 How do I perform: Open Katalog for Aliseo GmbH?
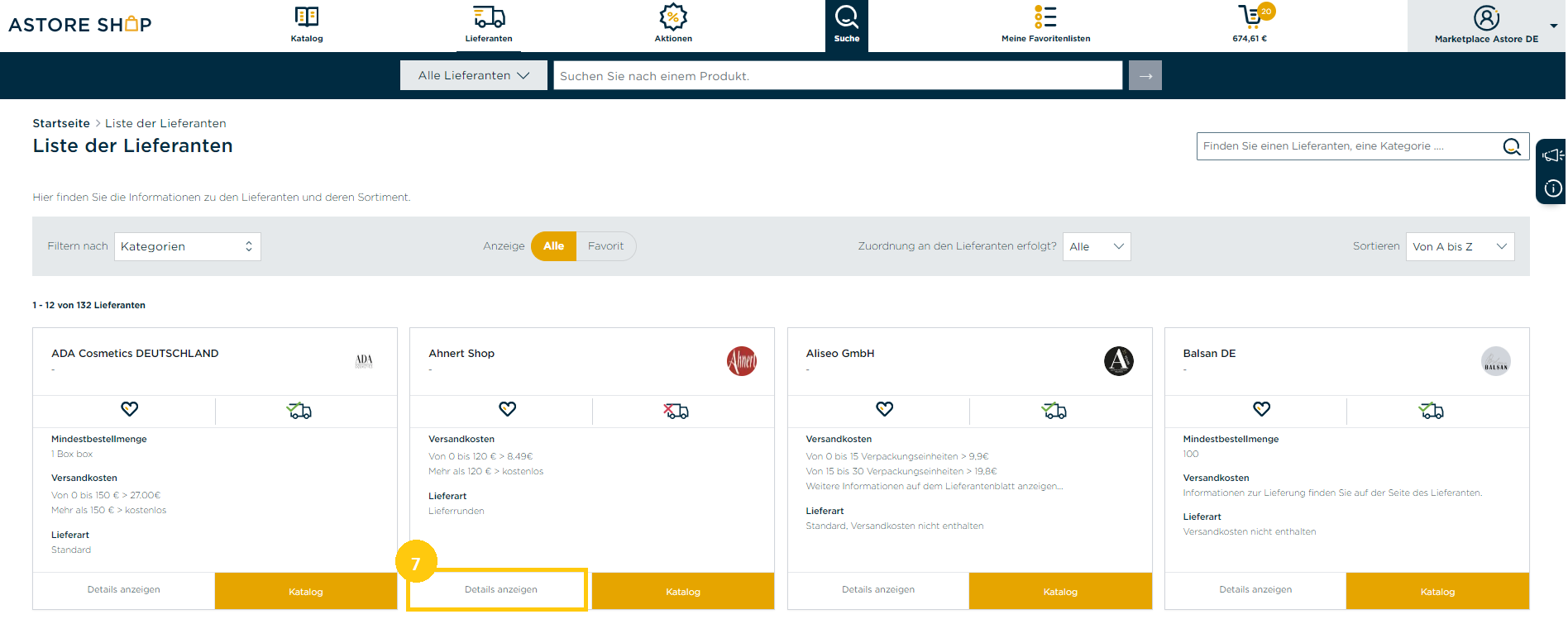pyautogui.click(x=1060, y=591)
